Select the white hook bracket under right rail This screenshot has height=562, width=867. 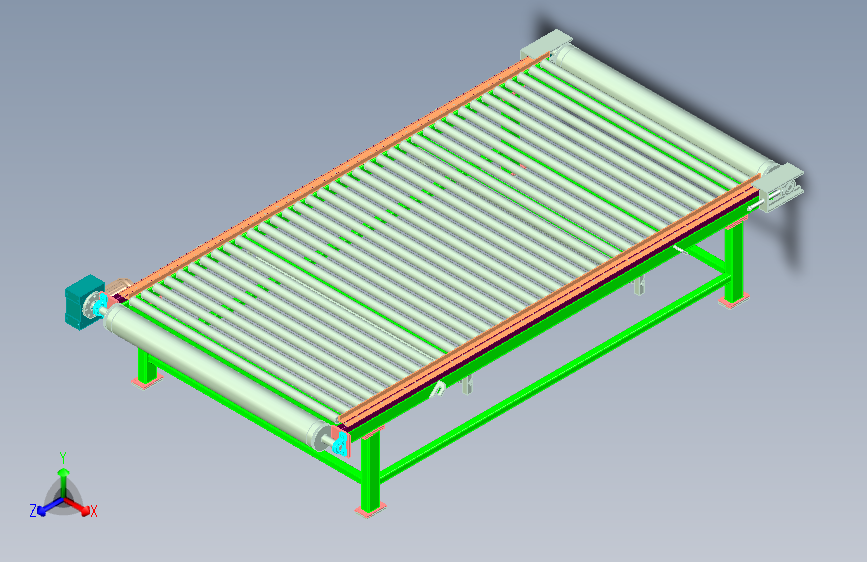[438, 389]
